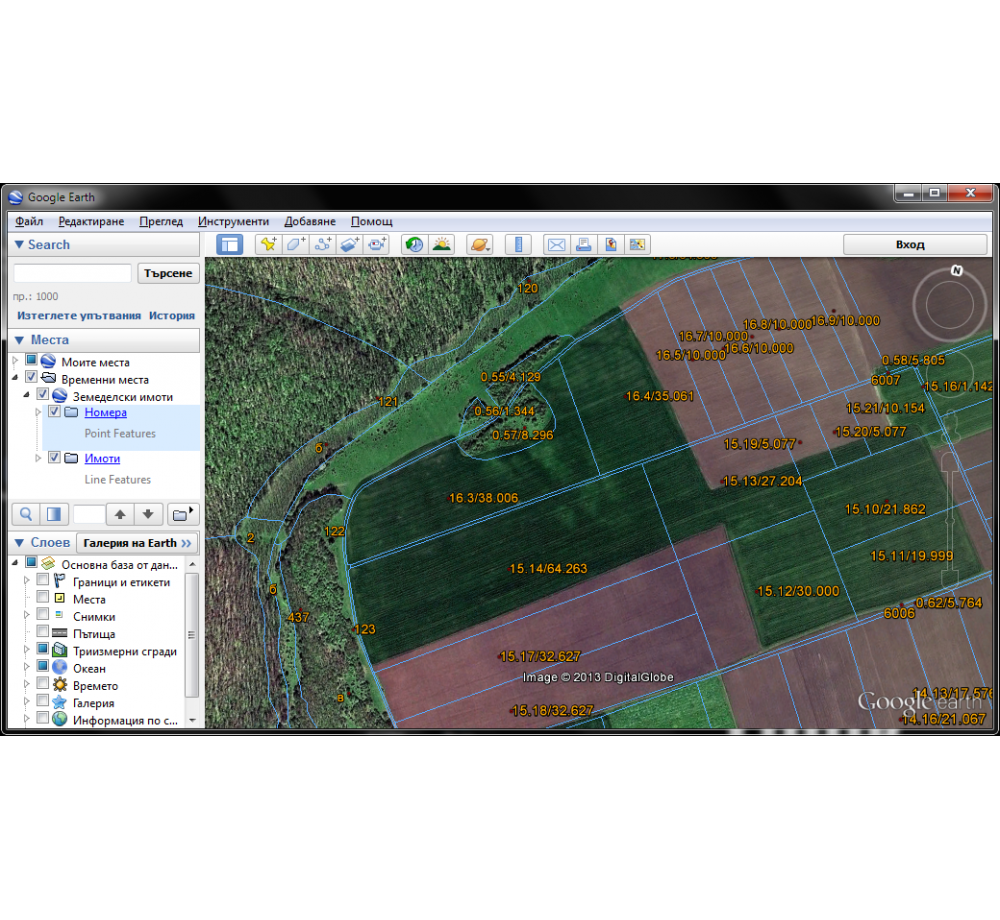Open the ruler measurement tool
The image size is (1000, 920).
point(518,244)
